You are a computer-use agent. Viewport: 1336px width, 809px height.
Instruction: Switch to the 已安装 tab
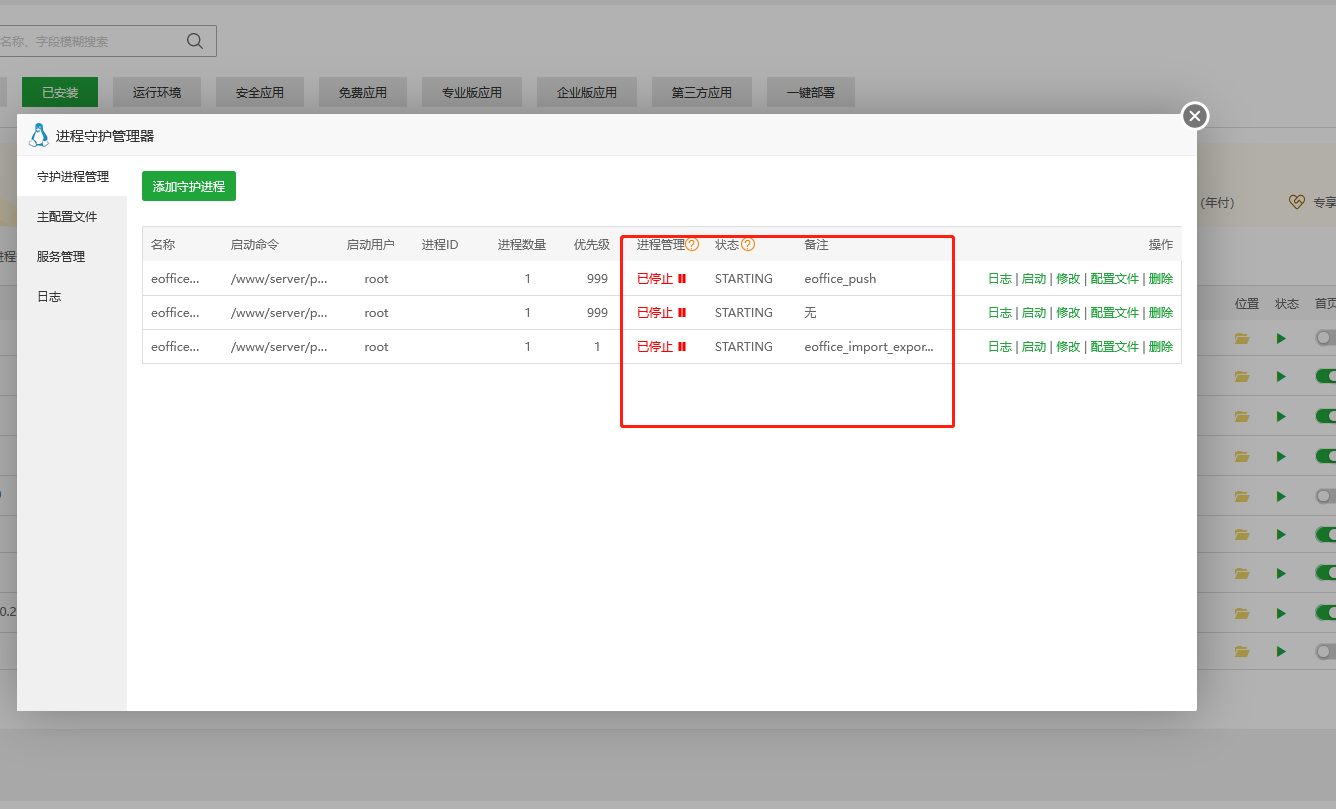point(60,92)
